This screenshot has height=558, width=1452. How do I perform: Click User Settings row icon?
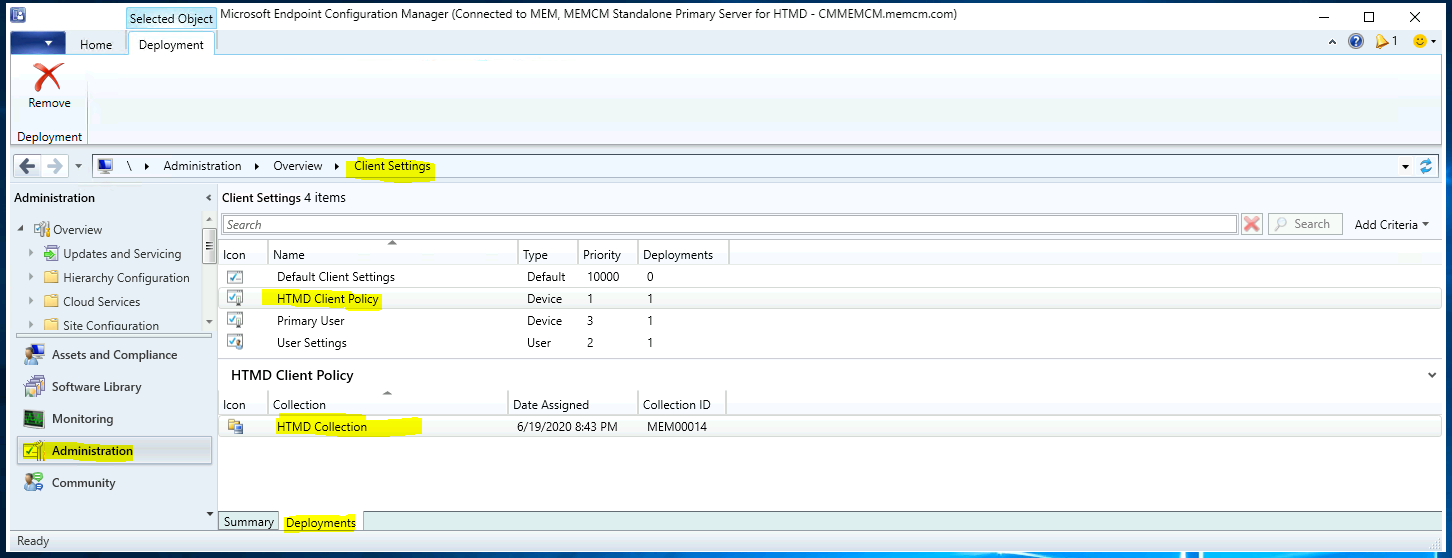tap(235, 342)
